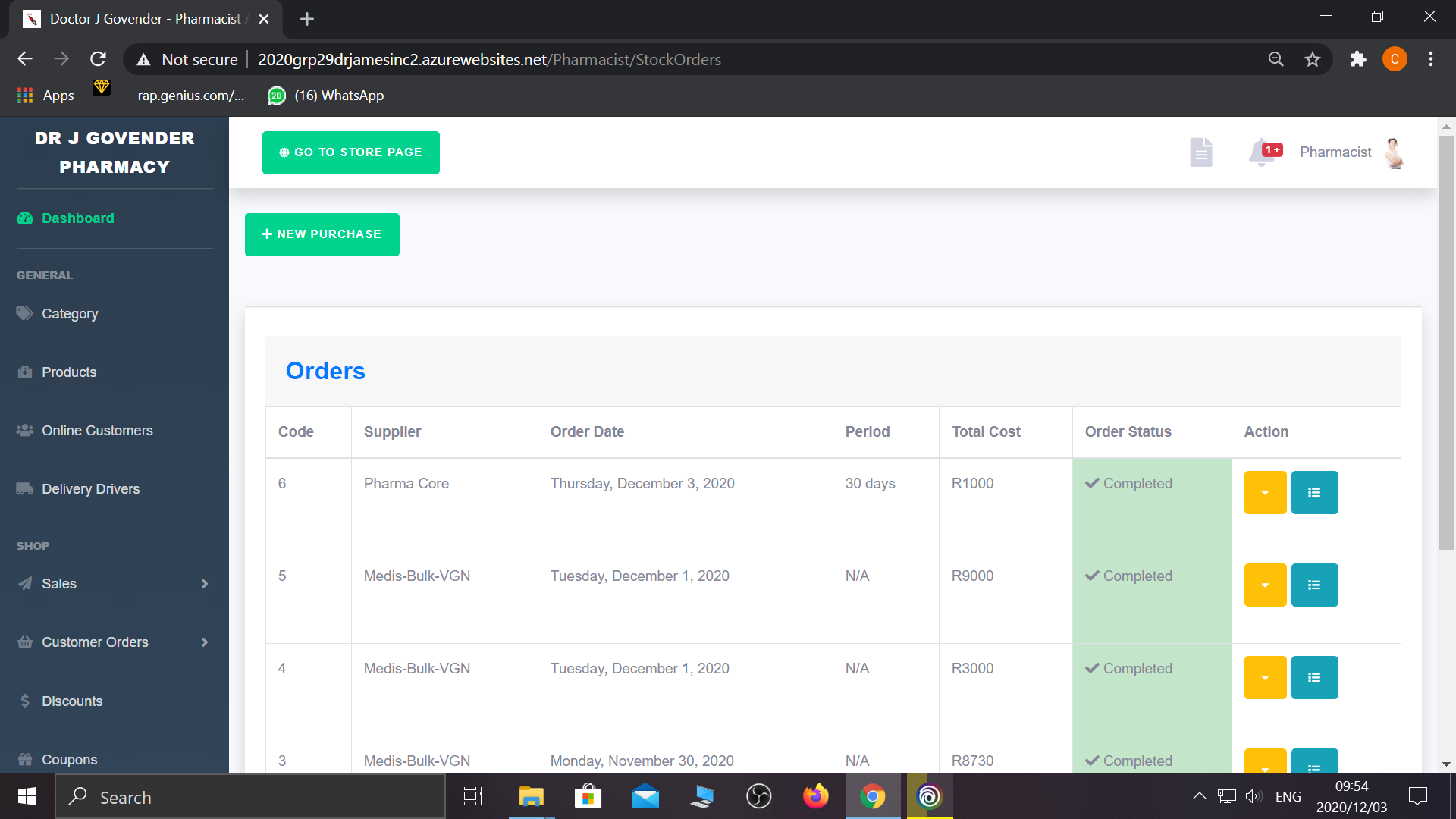Screen dimensions: 1456x819
Task: Open the document icon in header
Action: [x=1200, y=152]
